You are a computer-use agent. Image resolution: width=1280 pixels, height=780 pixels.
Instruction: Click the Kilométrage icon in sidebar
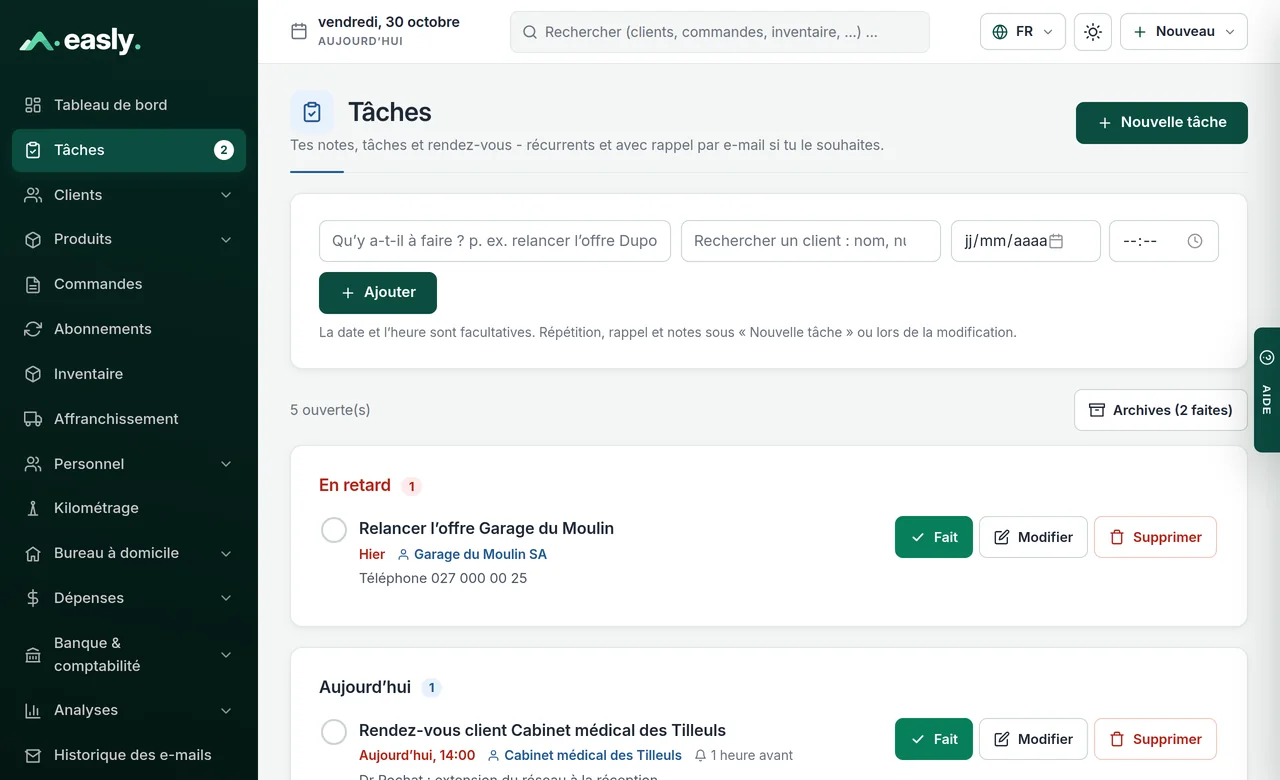pos(33,508)
